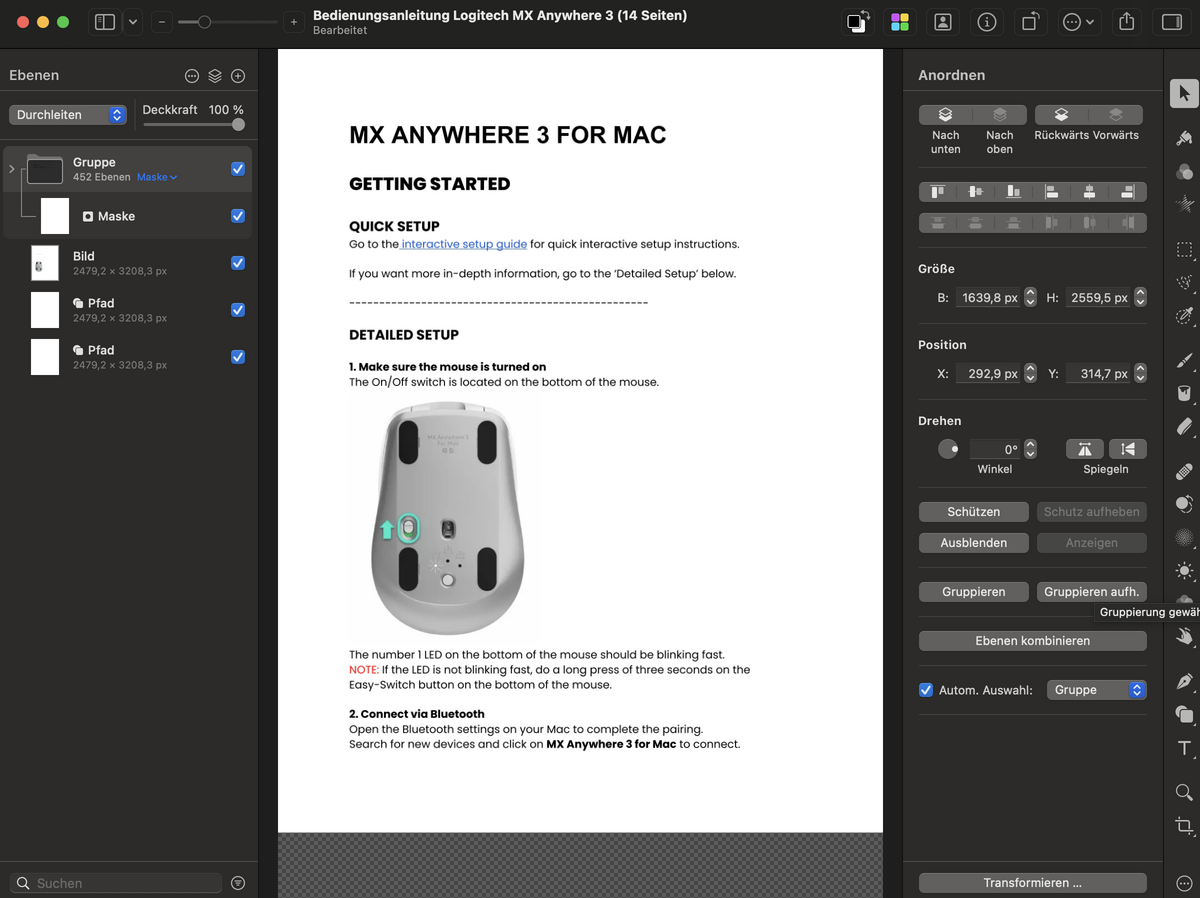
Task: Click the add layer plus icon
Action: click(x=238, y=76)
